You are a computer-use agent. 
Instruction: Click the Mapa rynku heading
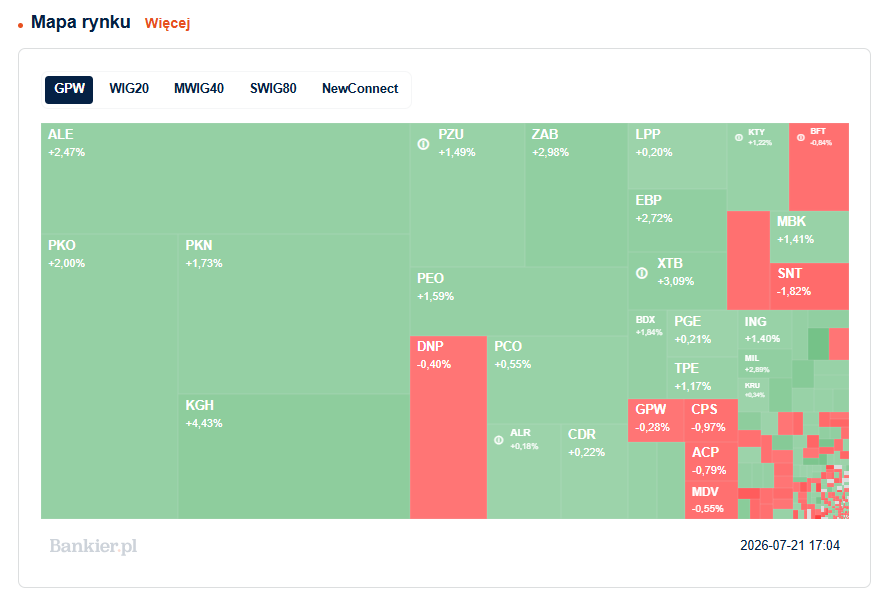[81, 22]
